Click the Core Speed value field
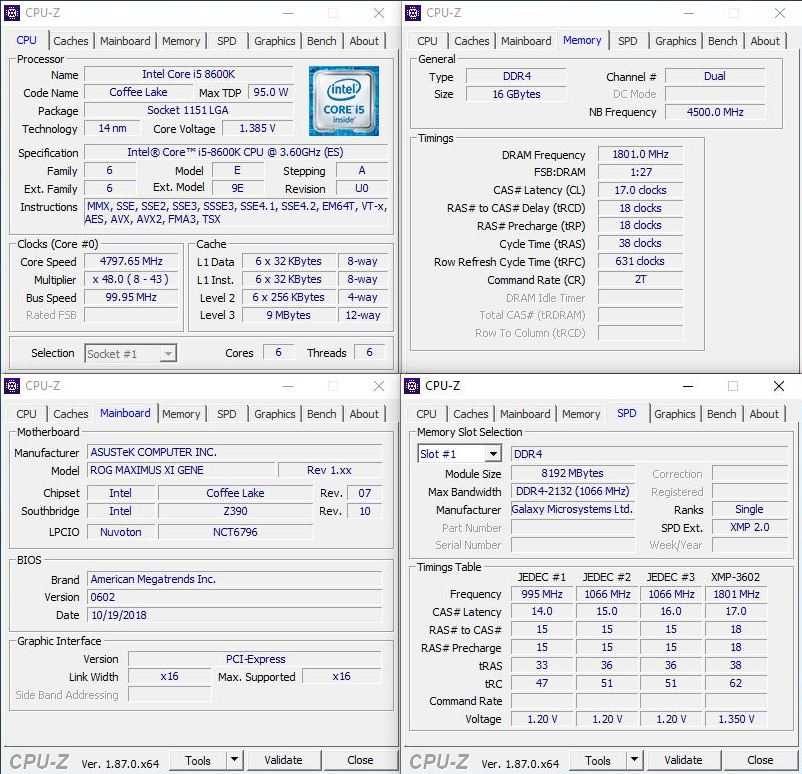 [131, 261]
